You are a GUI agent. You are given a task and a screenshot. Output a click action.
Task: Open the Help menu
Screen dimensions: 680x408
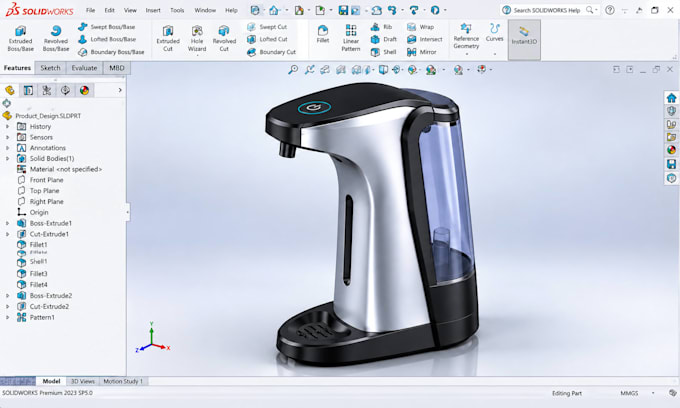point(231,10)
